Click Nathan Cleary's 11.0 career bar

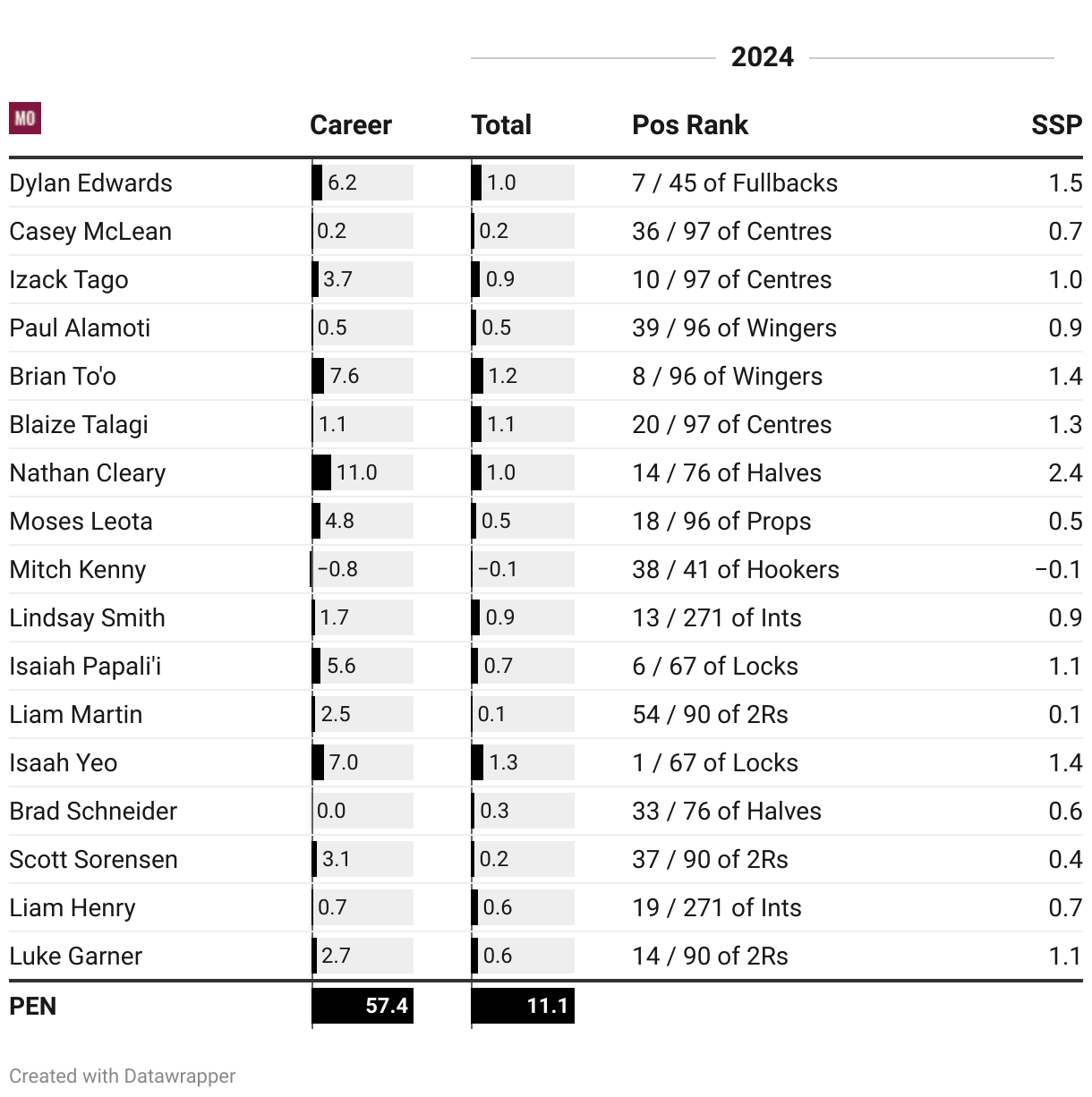tap(363, 472)
